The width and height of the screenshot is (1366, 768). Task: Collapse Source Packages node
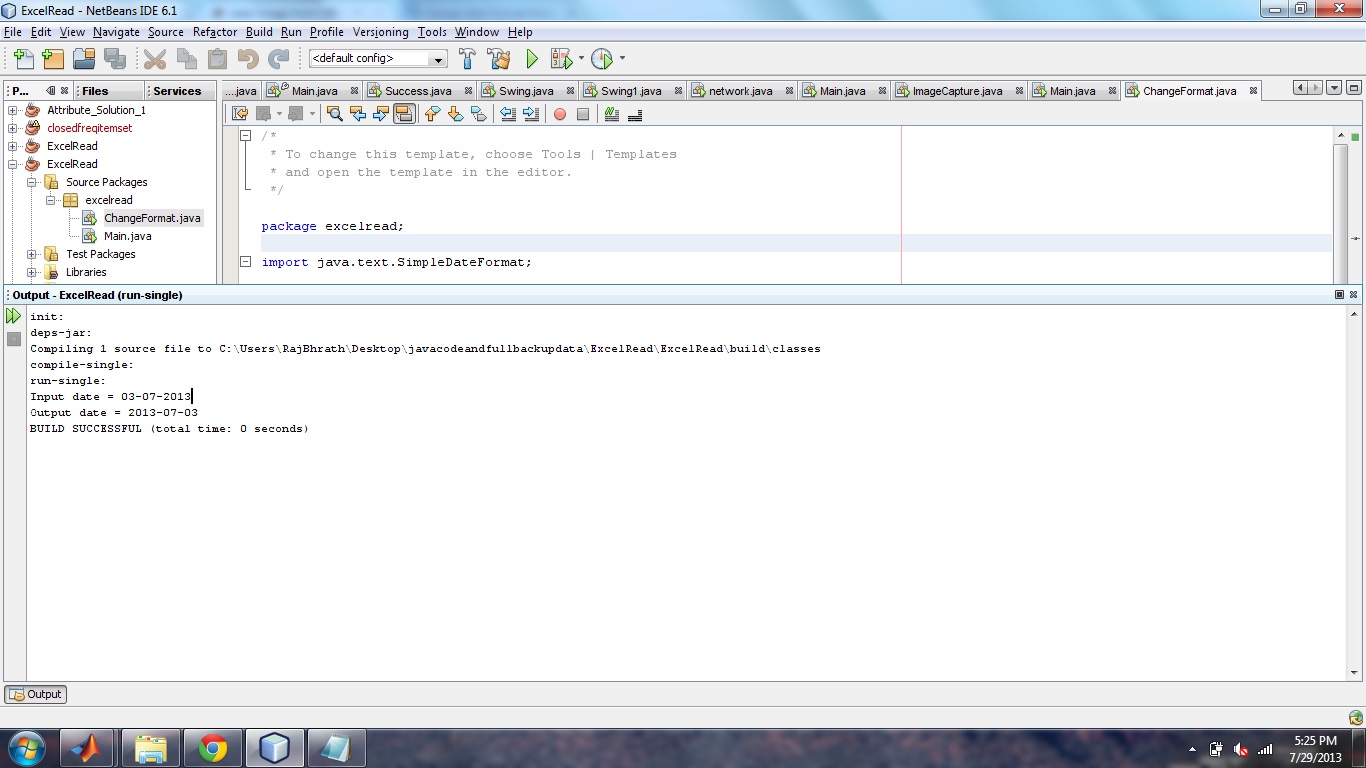click(32, 182)
